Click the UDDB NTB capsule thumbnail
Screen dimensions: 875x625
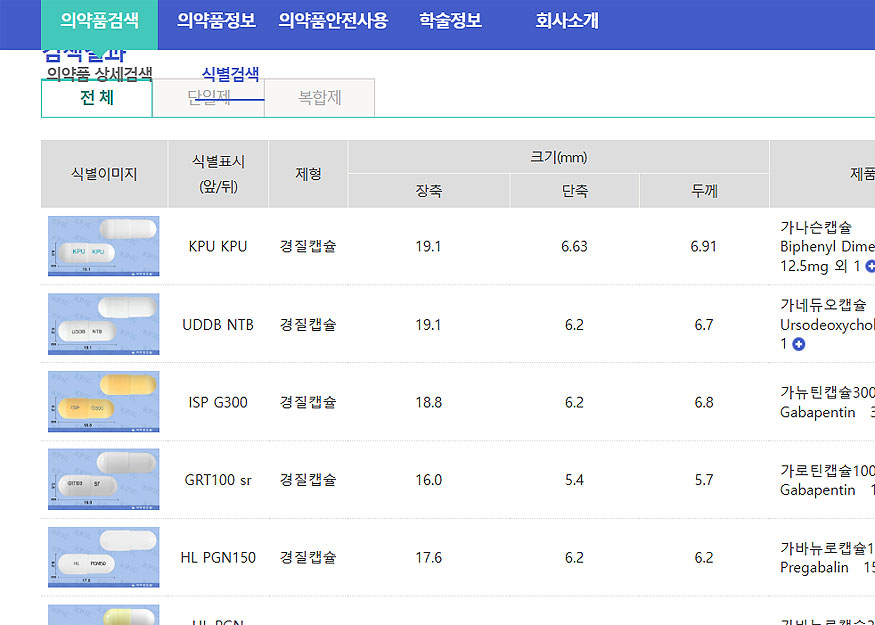point(104,324)
